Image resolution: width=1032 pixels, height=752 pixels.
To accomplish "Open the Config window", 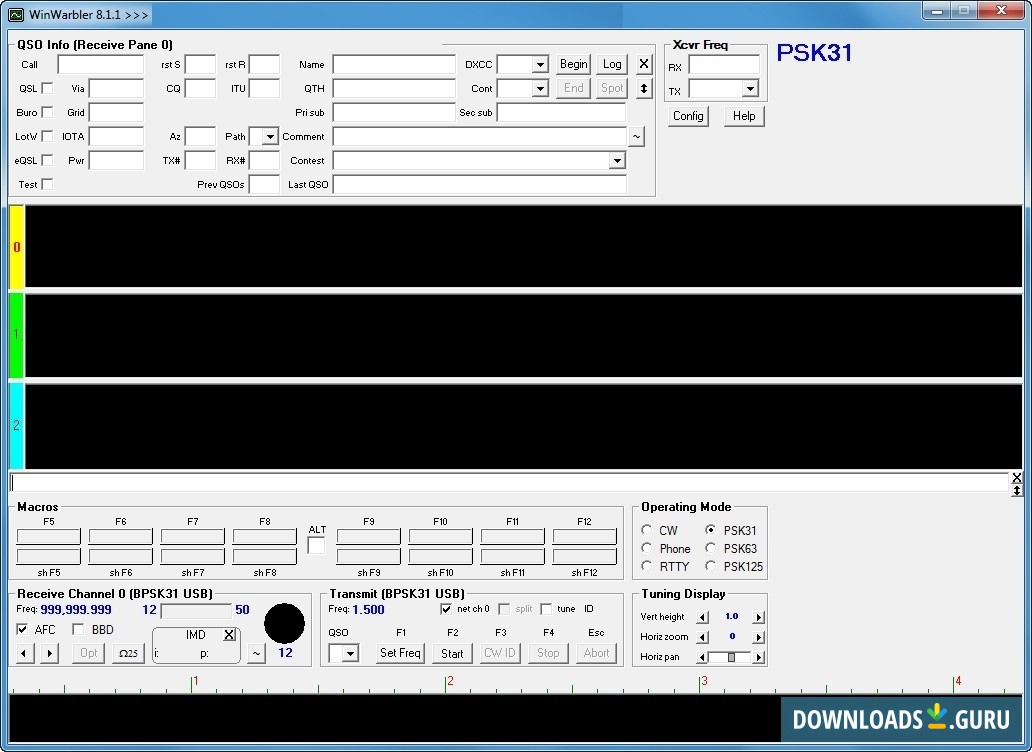I will point(688,116).
